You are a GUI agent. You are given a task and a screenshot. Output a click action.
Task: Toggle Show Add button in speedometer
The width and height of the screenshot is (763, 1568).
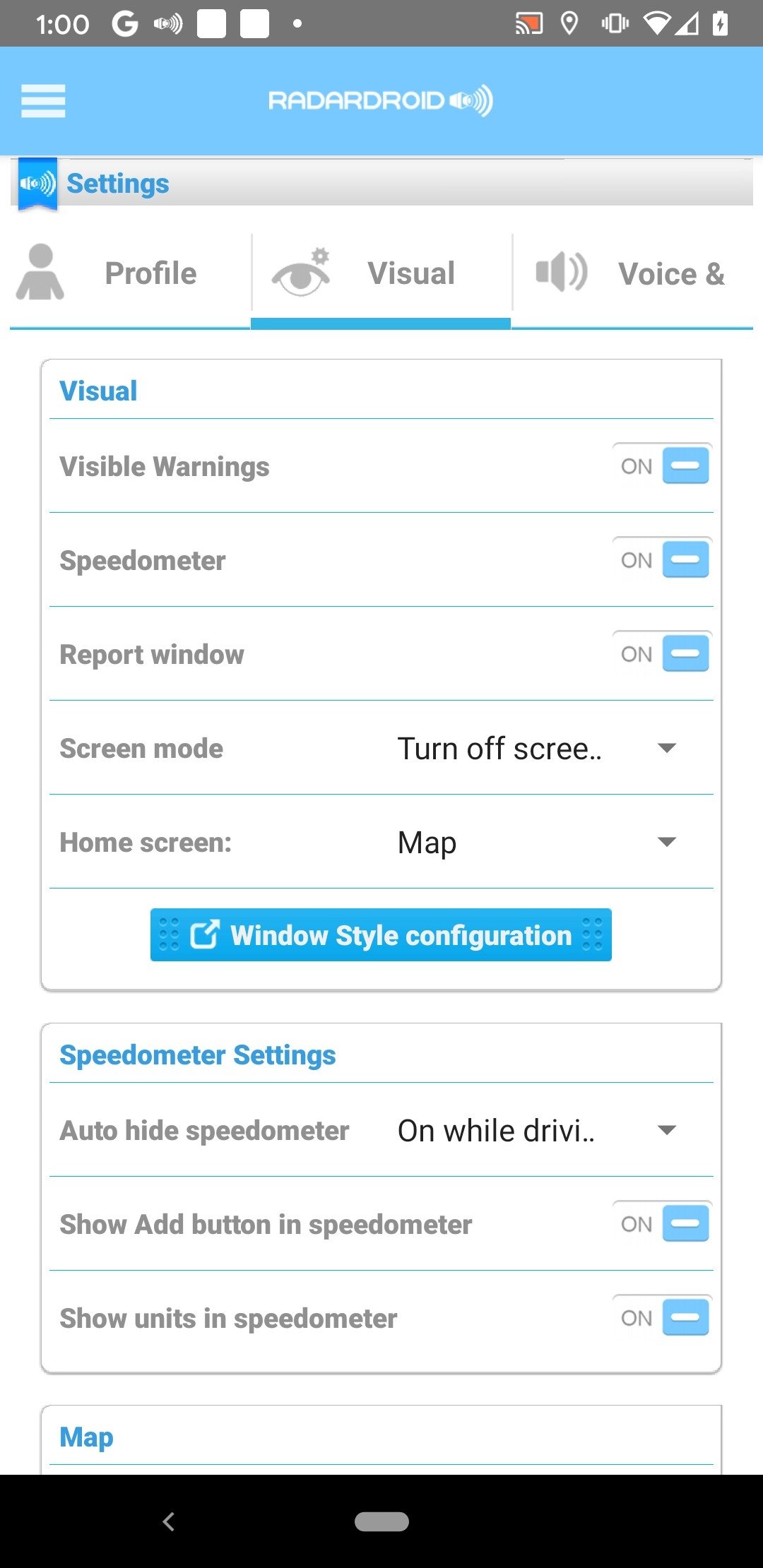pyautogui.click(x=661, y=1223)
